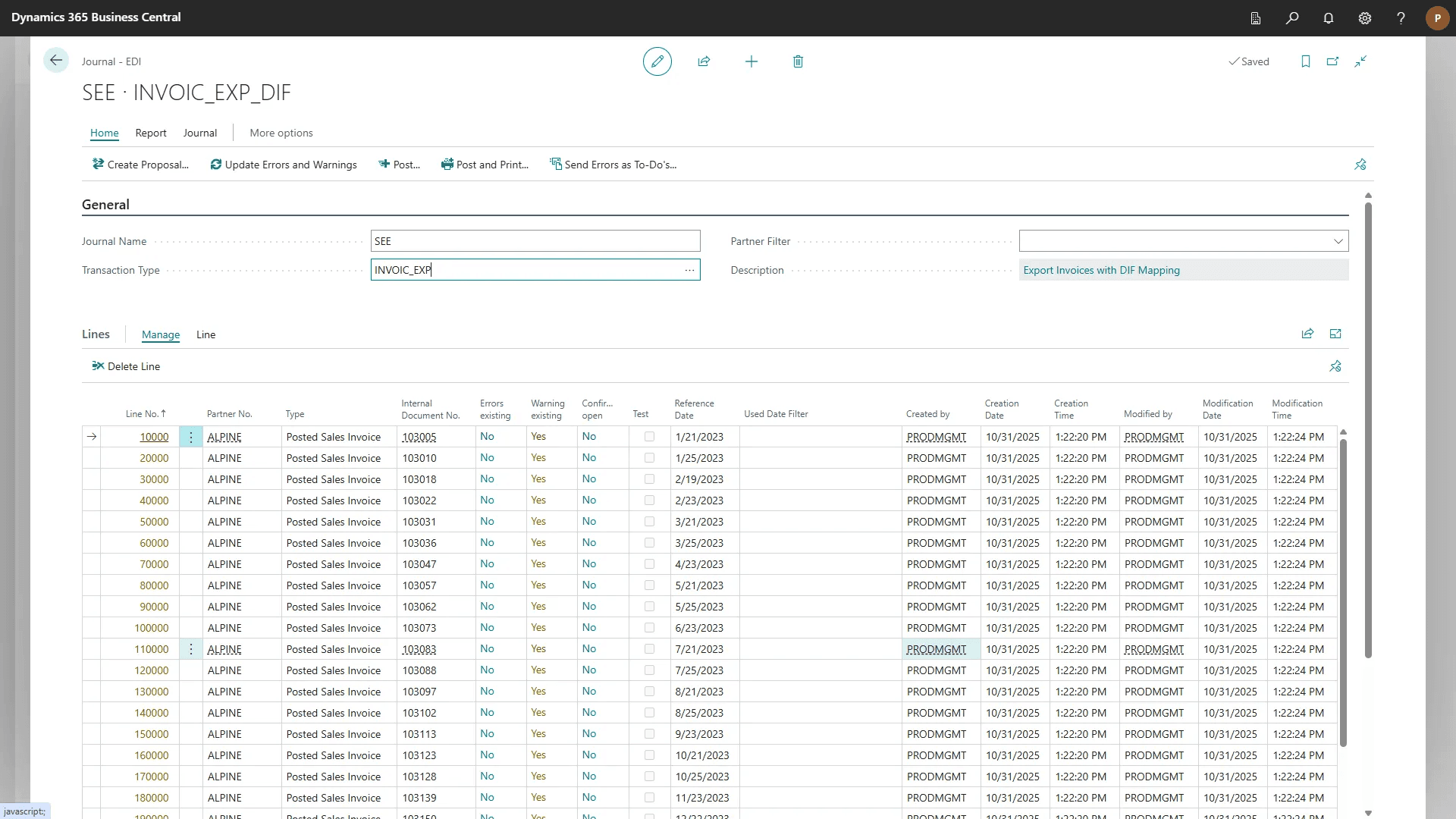
Task: Open the Partner No. column header
Action: point(229,414)
